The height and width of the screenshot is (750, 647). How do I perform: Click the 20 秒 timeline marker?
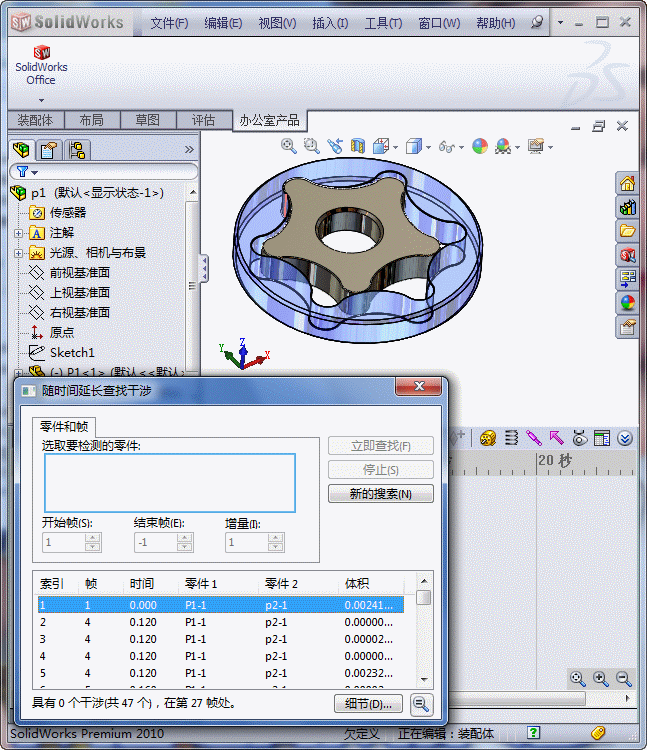[555, 461]
